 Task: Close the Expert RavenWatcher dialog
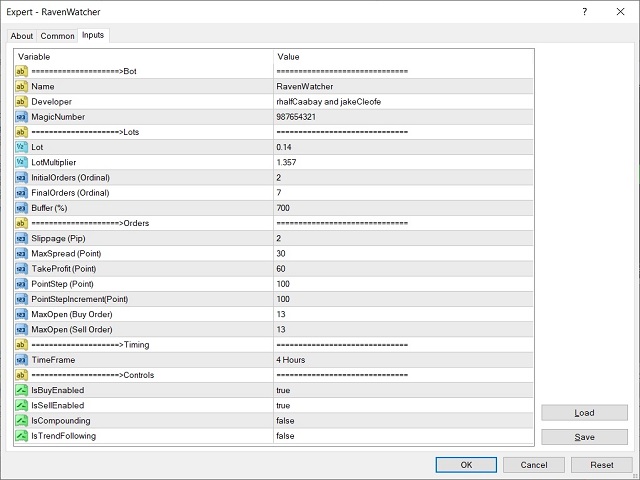coord(620,12)
